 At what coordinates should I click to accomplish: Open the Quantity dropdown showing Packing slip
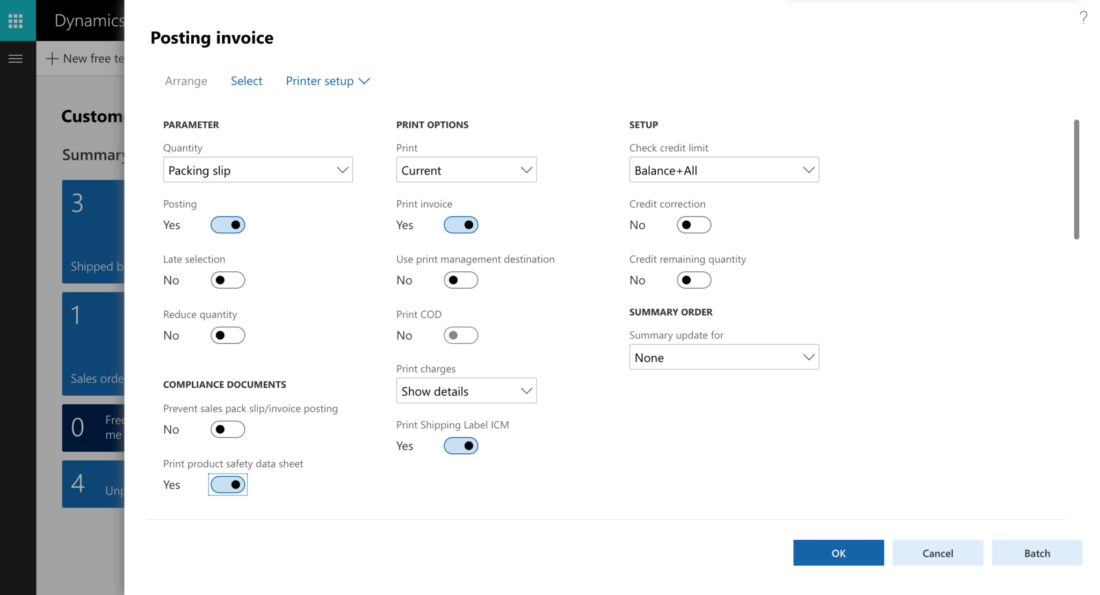click(258, 171)
